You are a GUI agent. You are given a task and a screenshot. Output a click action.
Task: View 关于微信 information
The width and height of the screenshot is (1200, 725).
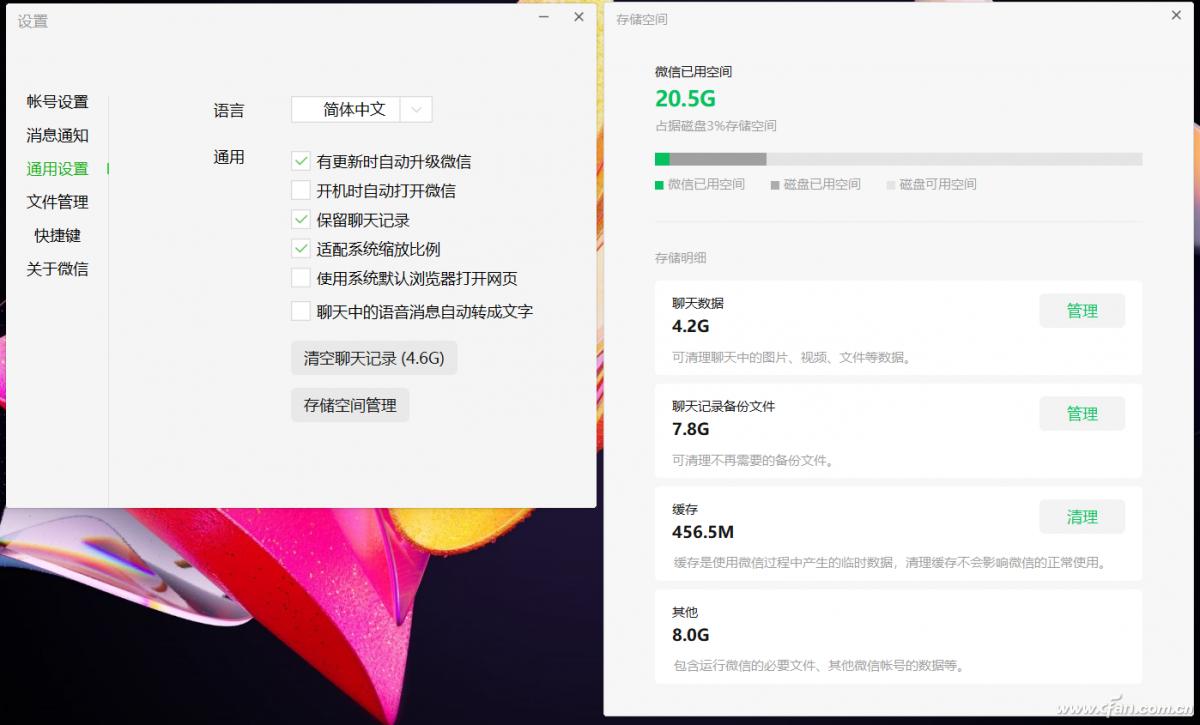pyautogui.click(x=57, y=269)
